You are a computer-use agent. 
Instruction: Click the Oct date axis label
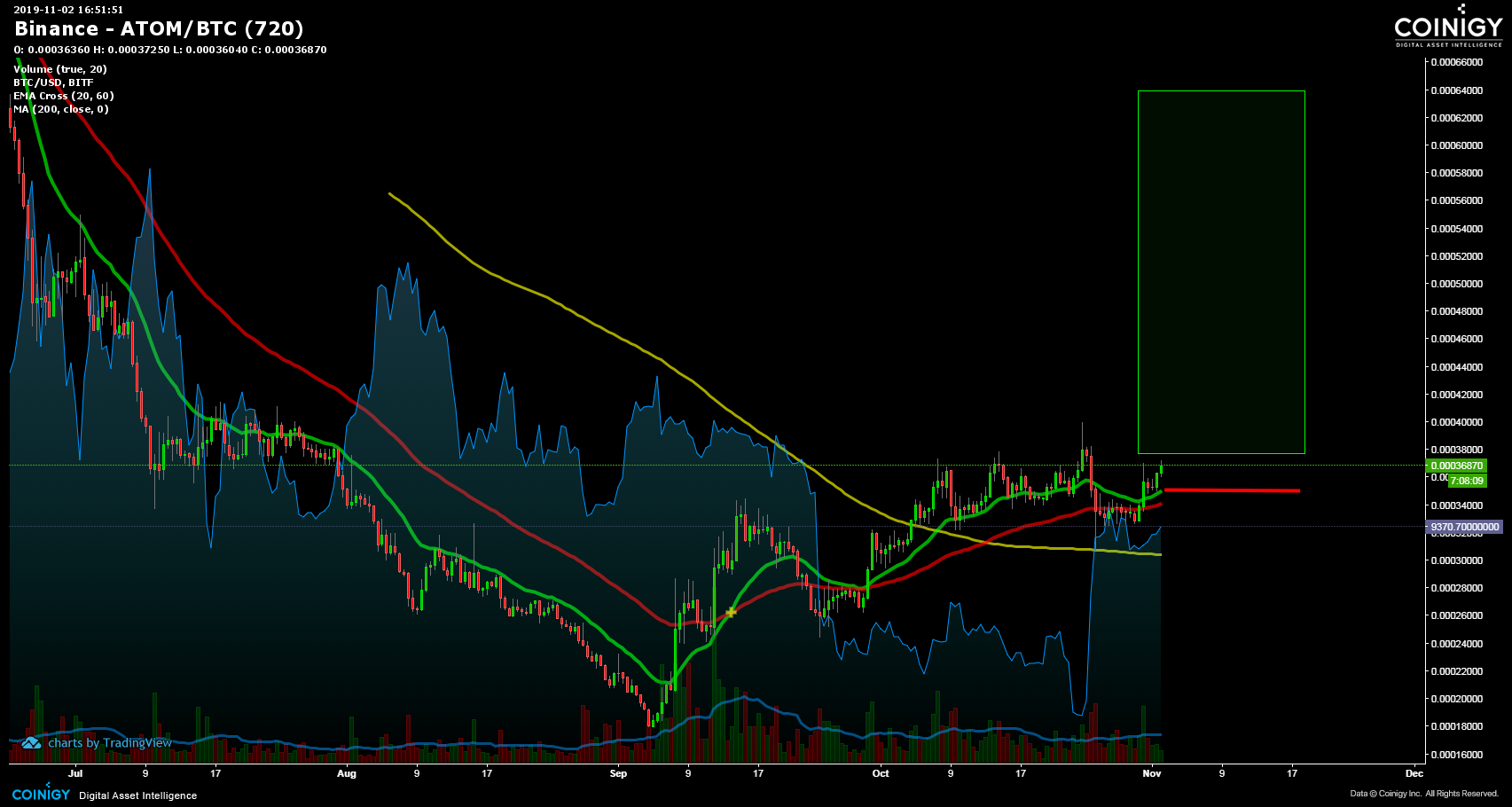[881, 773]
